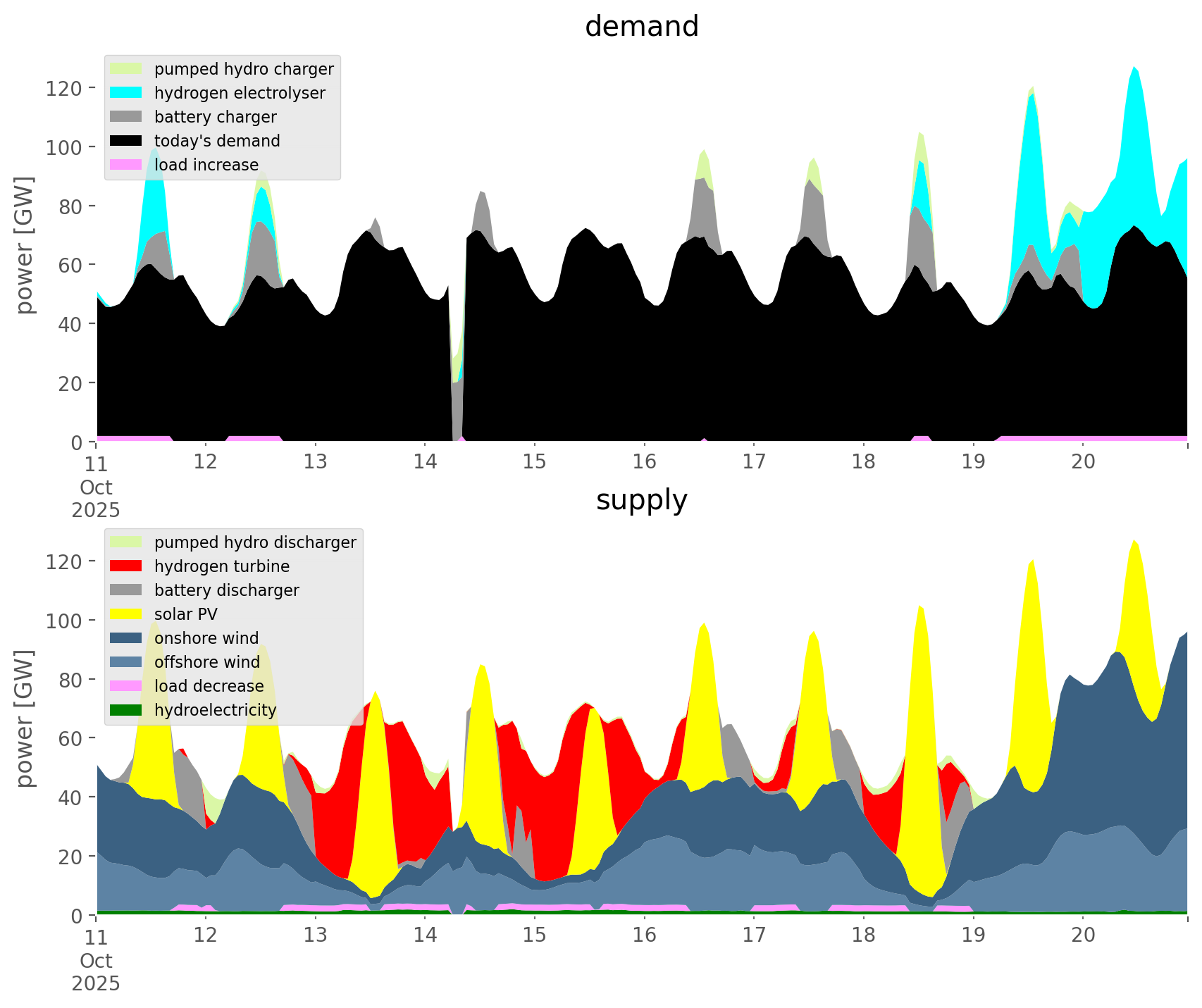Click the red hydrogen turbine legend swatch

point(126,566)
